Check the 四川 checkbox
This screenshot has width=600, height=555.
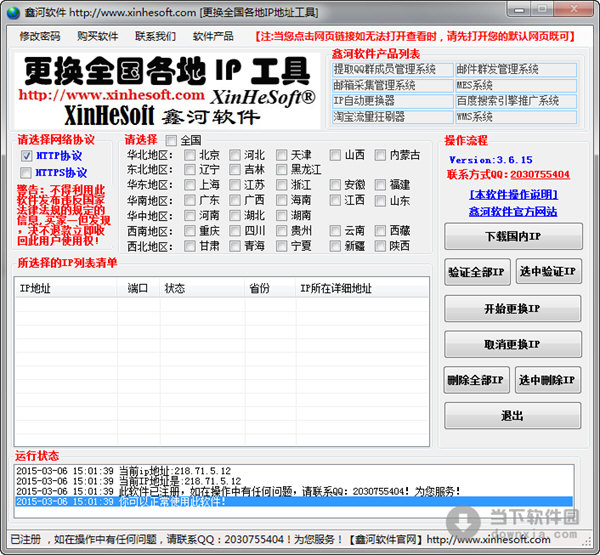(x=235, y=231)
